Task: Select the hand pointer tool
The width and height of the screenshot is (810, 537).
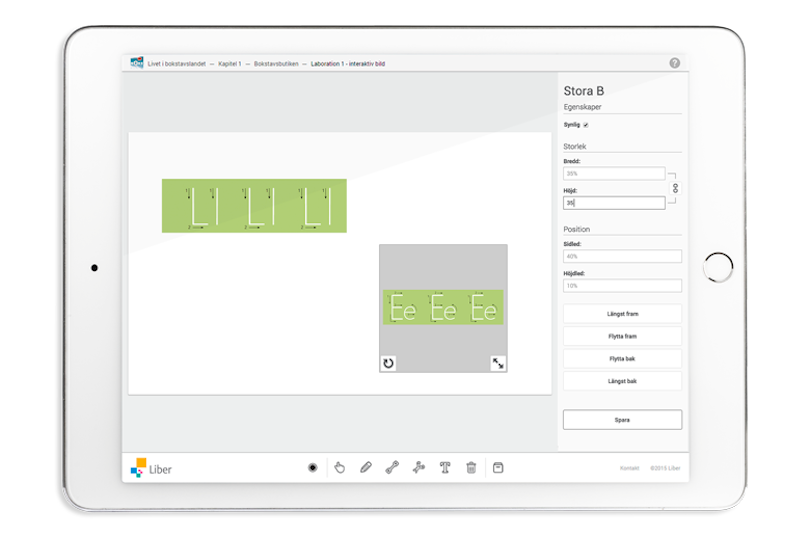Action: [339, 467]
